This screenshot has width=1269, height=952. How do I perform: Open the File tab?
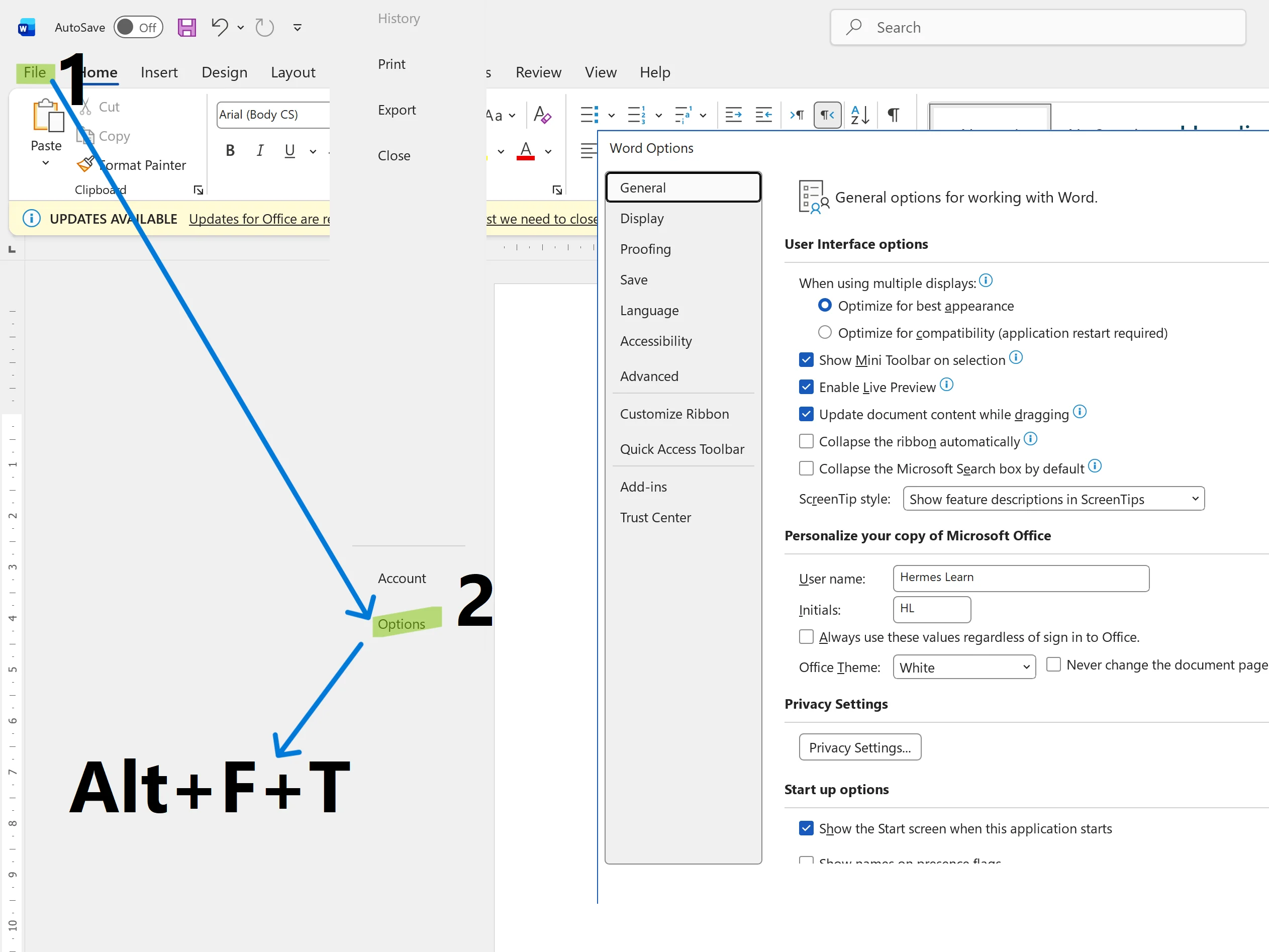[35, 72]
